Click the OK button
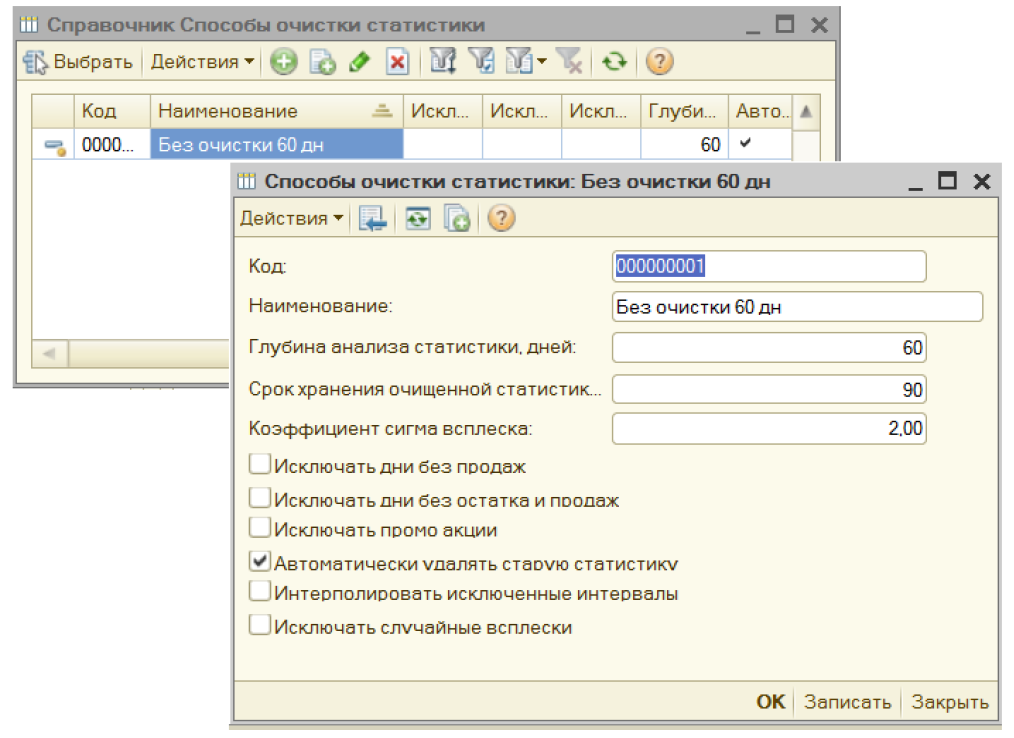This screenshot has width=1014, height=738. point(770,702)
